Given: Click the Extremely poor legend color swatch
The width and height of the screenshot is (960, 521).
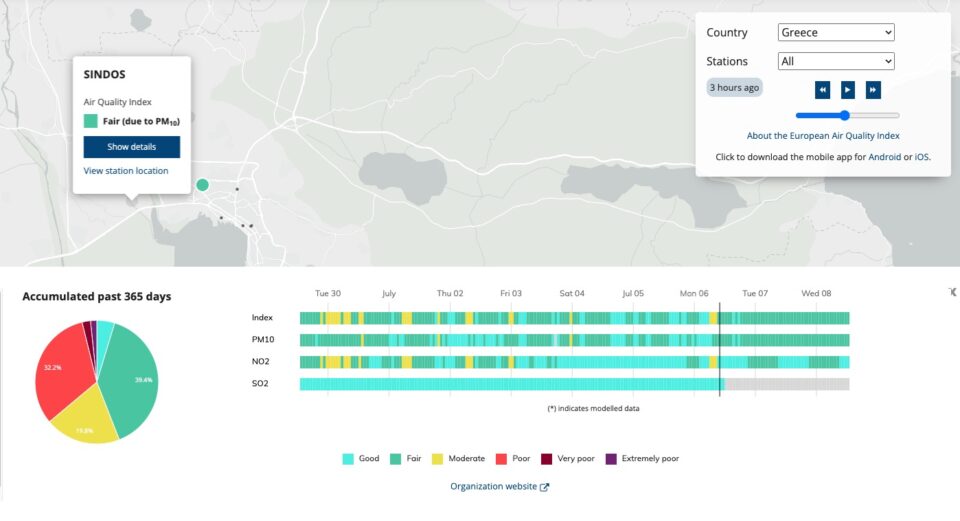Looking at the screenshot, I should (x=611, y=459).
